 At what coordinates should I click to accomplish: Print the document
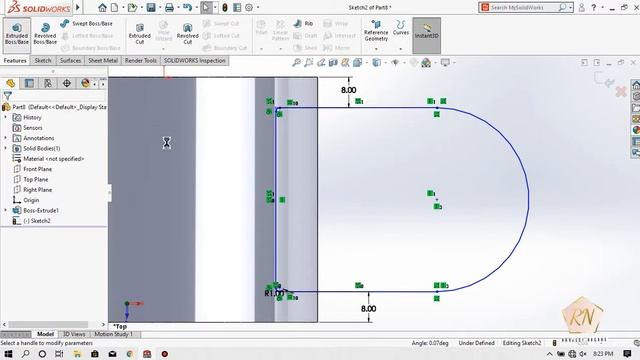tap(169, 7)
